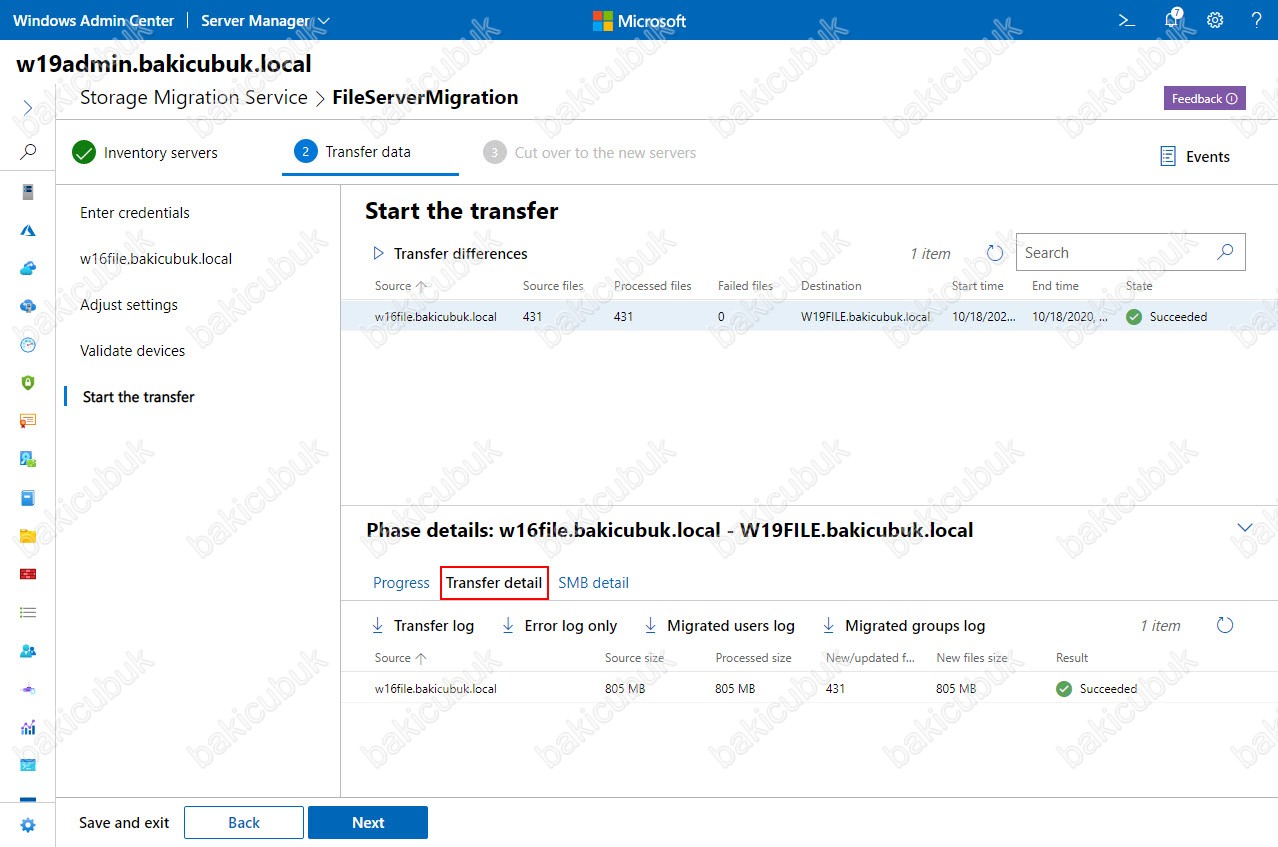This screenshot has width=1278, height=847.
Task: Open the Azure Monitor gauge icon
Action: 28,345
